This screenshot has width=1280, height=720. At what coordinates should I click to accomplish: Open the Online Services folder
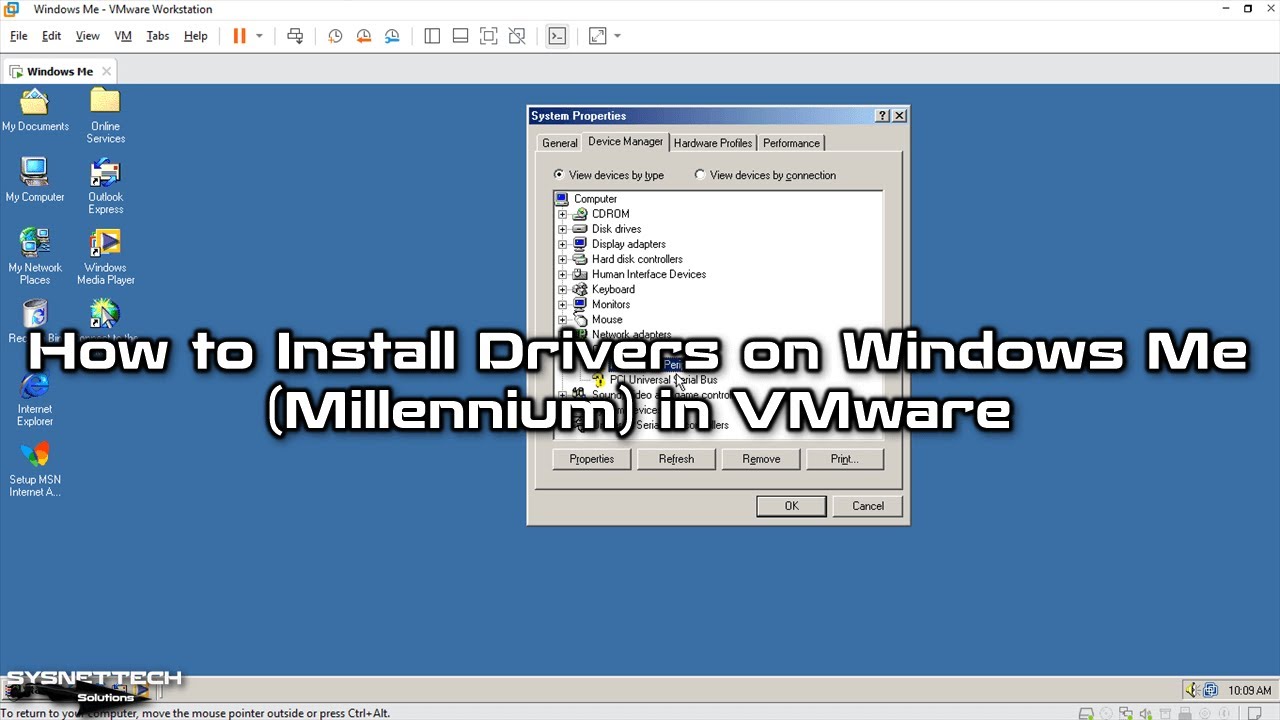(x=105, y=116)
